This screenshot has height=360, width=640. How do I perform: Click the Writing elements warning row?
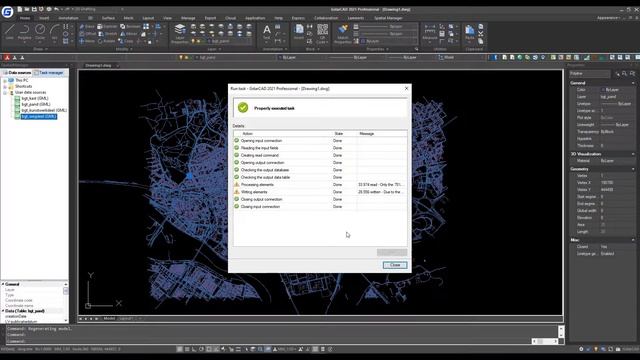(320, 192)
